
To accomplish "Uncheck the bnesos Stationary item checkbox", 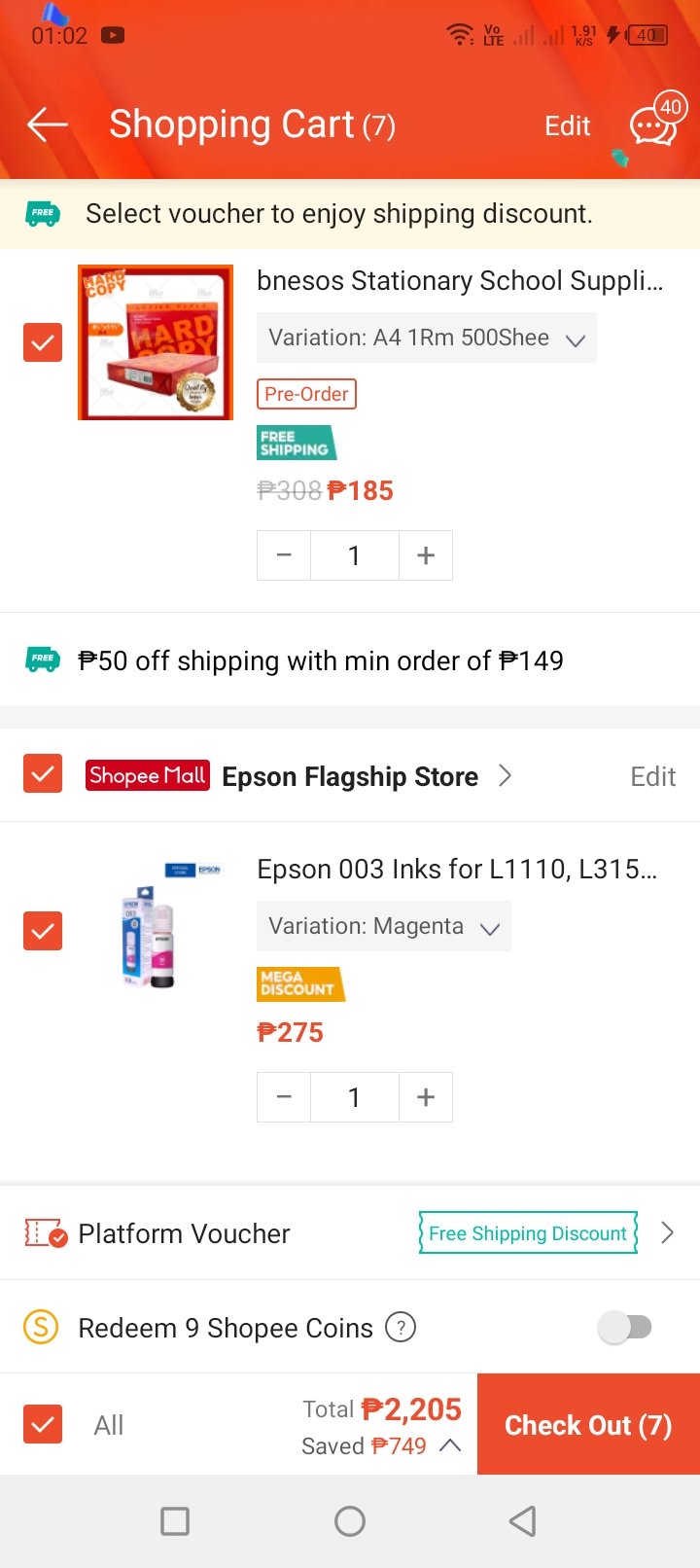I will pos(43,342).
